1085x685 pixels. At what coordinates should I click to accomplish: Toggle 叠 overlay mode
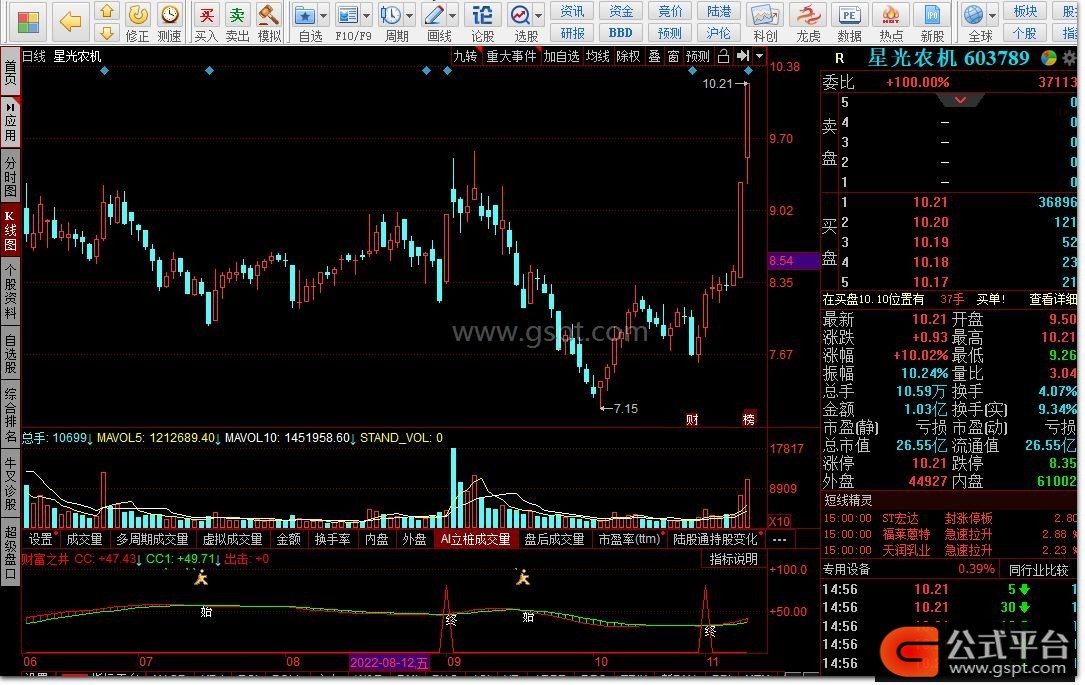tap(654, 56)
